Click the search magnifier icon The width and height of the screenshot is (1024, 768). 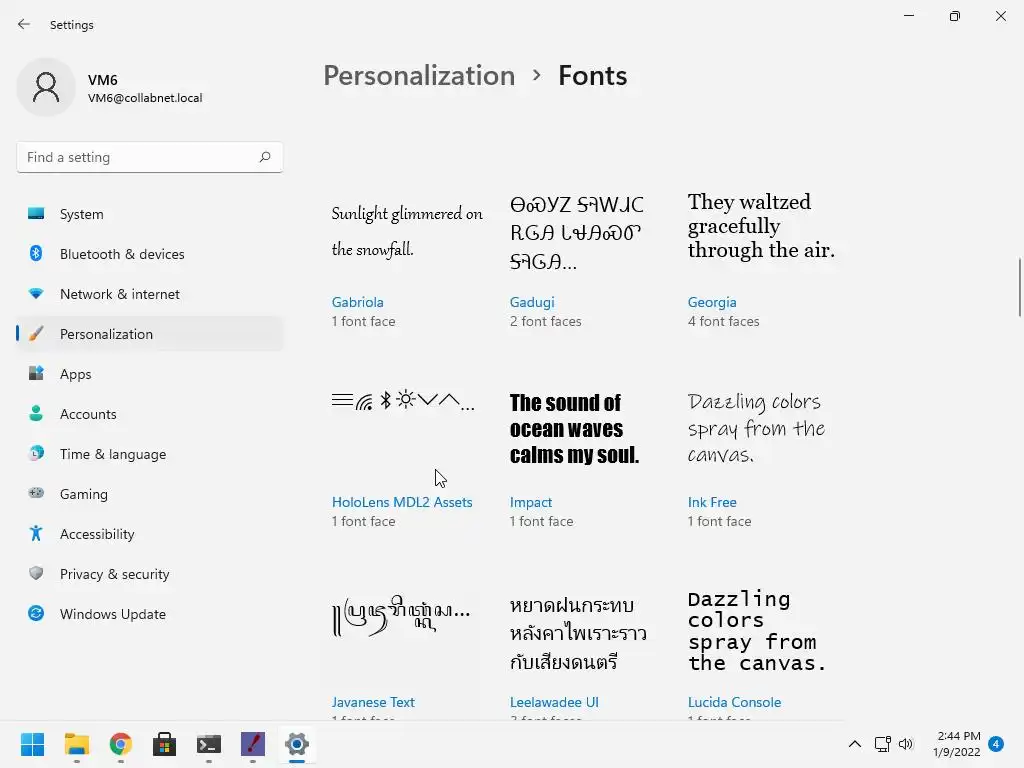(x=264, y=157)
